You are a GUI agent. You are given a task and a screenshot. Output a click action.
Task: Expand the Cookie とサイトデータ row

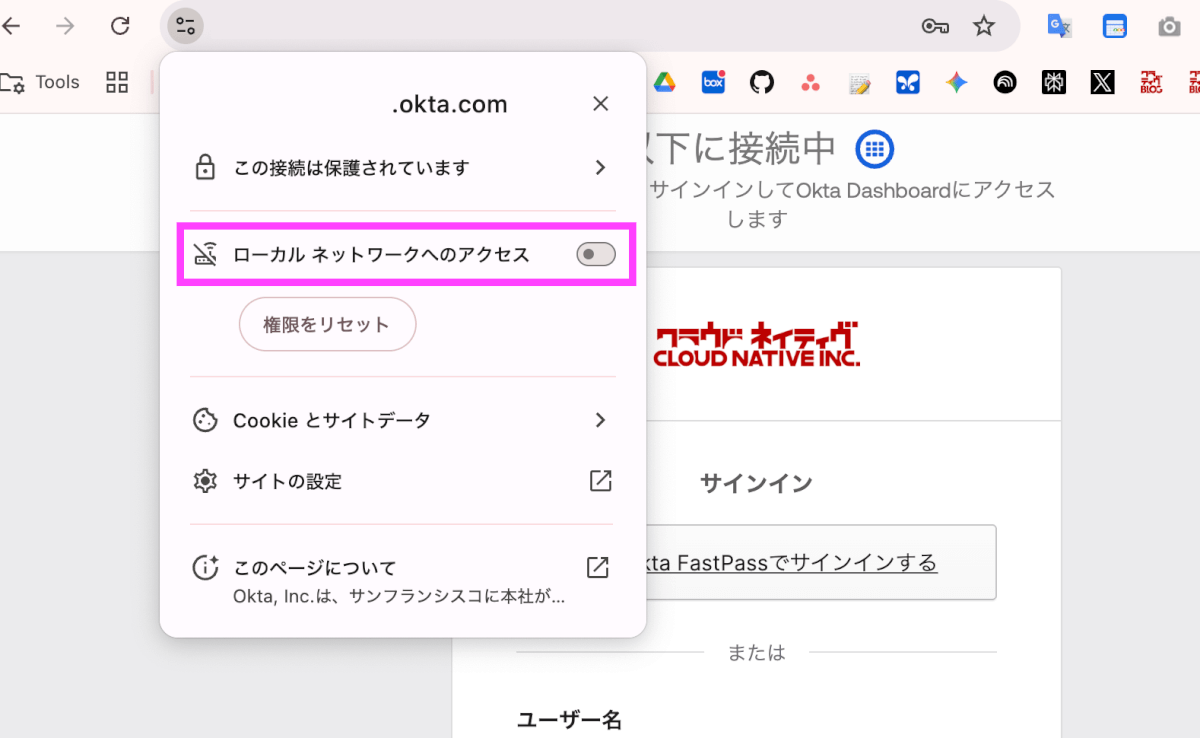tap(403, 421)
